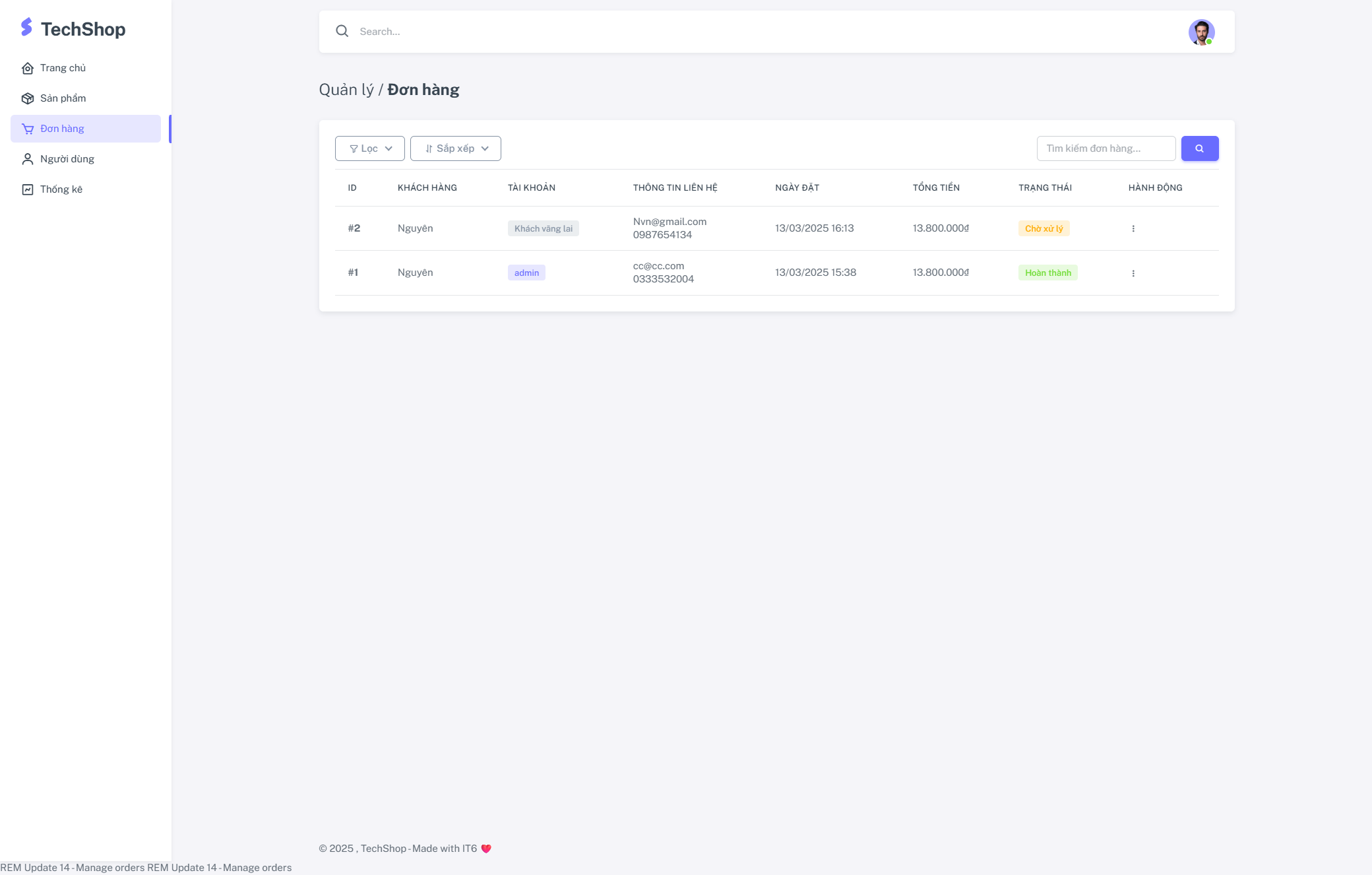Expand the Lọc filter dropdown
The height and width of the screenshot is (875, 1372).
click(x=370, y=148)
